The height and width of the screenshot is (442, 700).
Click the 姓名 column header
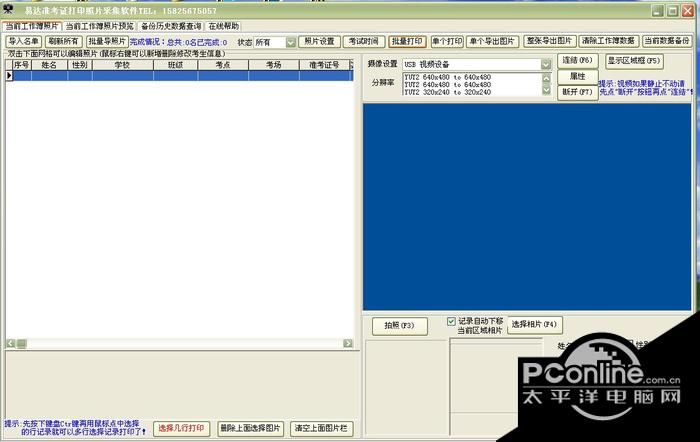tap(49, 65)
